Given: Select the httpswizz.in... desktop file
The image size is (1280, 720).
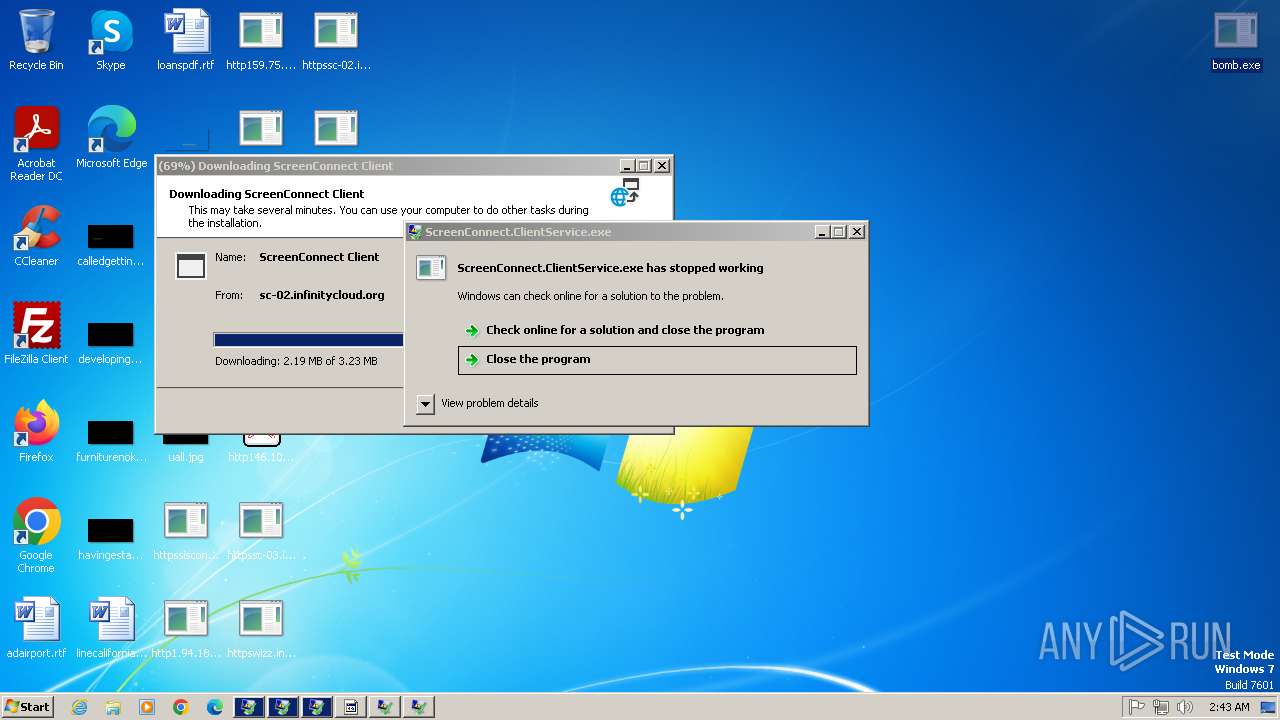Looking at the screenshot, I should click(x=261, y=628).
